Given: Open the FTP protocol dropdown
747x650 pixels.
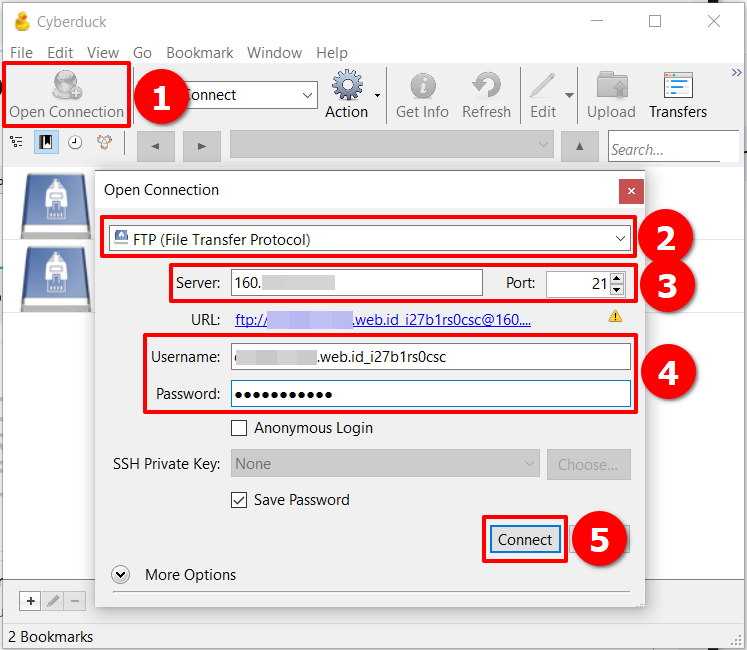Looking at the screenshot, I should tap(370, 239).
